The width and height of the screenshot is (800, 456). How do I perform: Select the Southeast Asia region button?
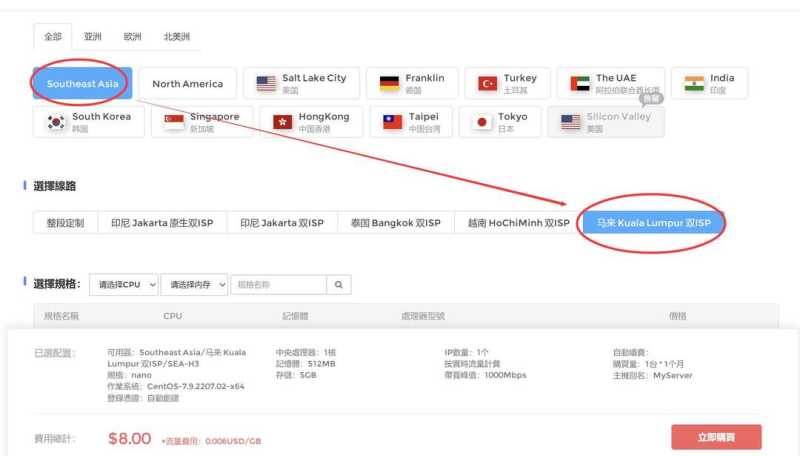tap(82, 84)
